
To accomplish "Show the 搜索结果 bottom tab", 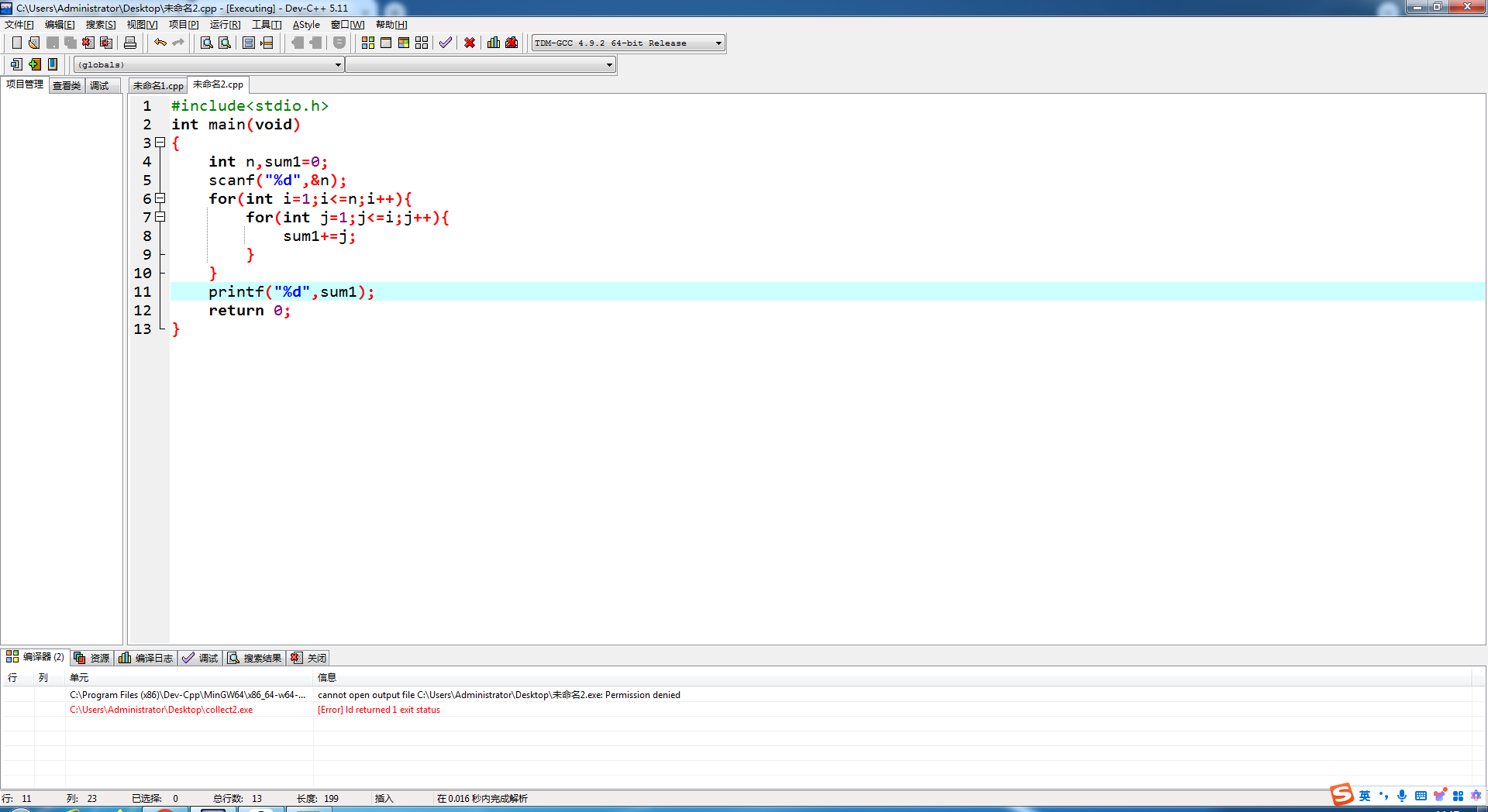I will [254, 658].
